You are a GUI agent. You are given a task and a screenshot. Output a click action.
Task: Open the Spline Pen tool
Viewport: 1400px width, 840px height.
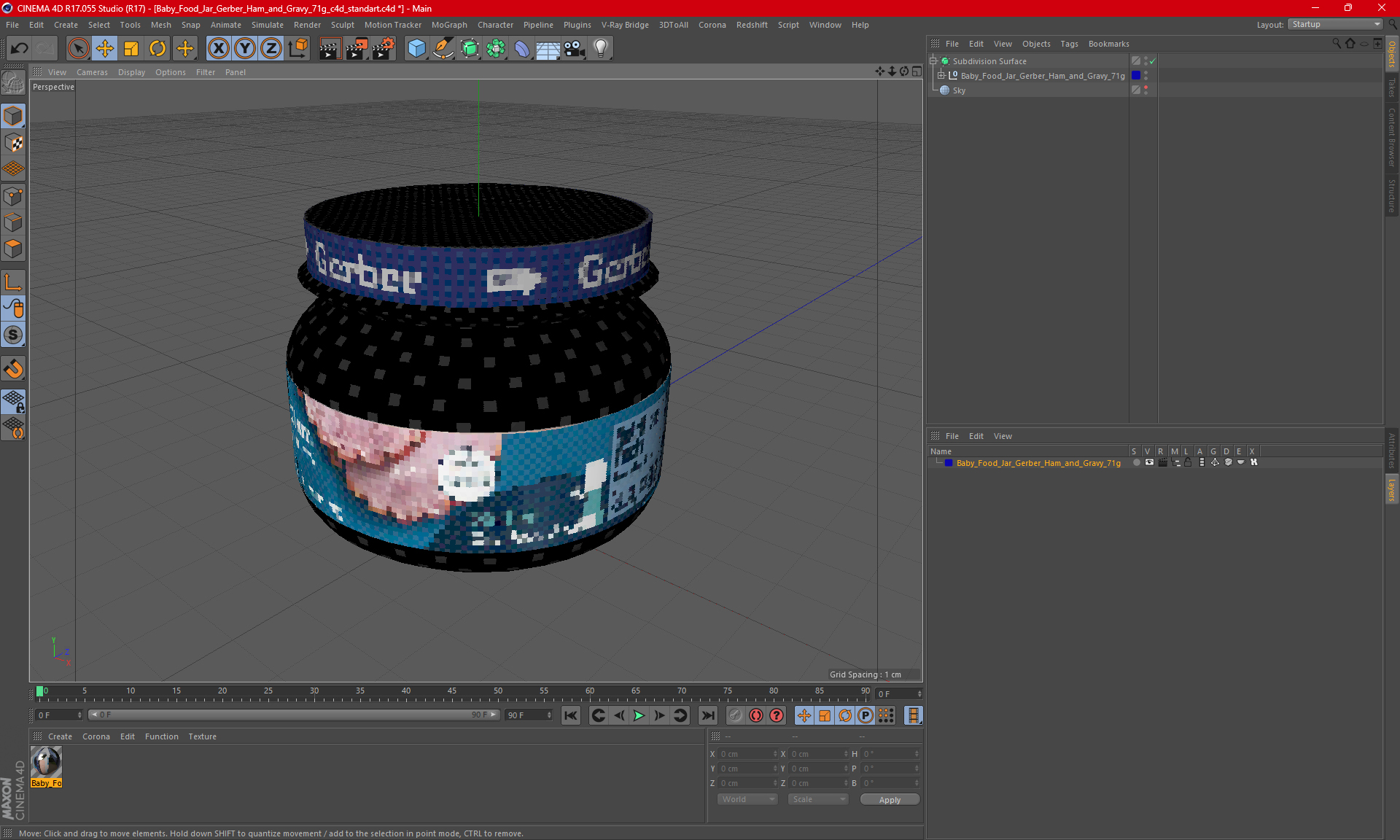pyautogui.click(x=443, y=49)
